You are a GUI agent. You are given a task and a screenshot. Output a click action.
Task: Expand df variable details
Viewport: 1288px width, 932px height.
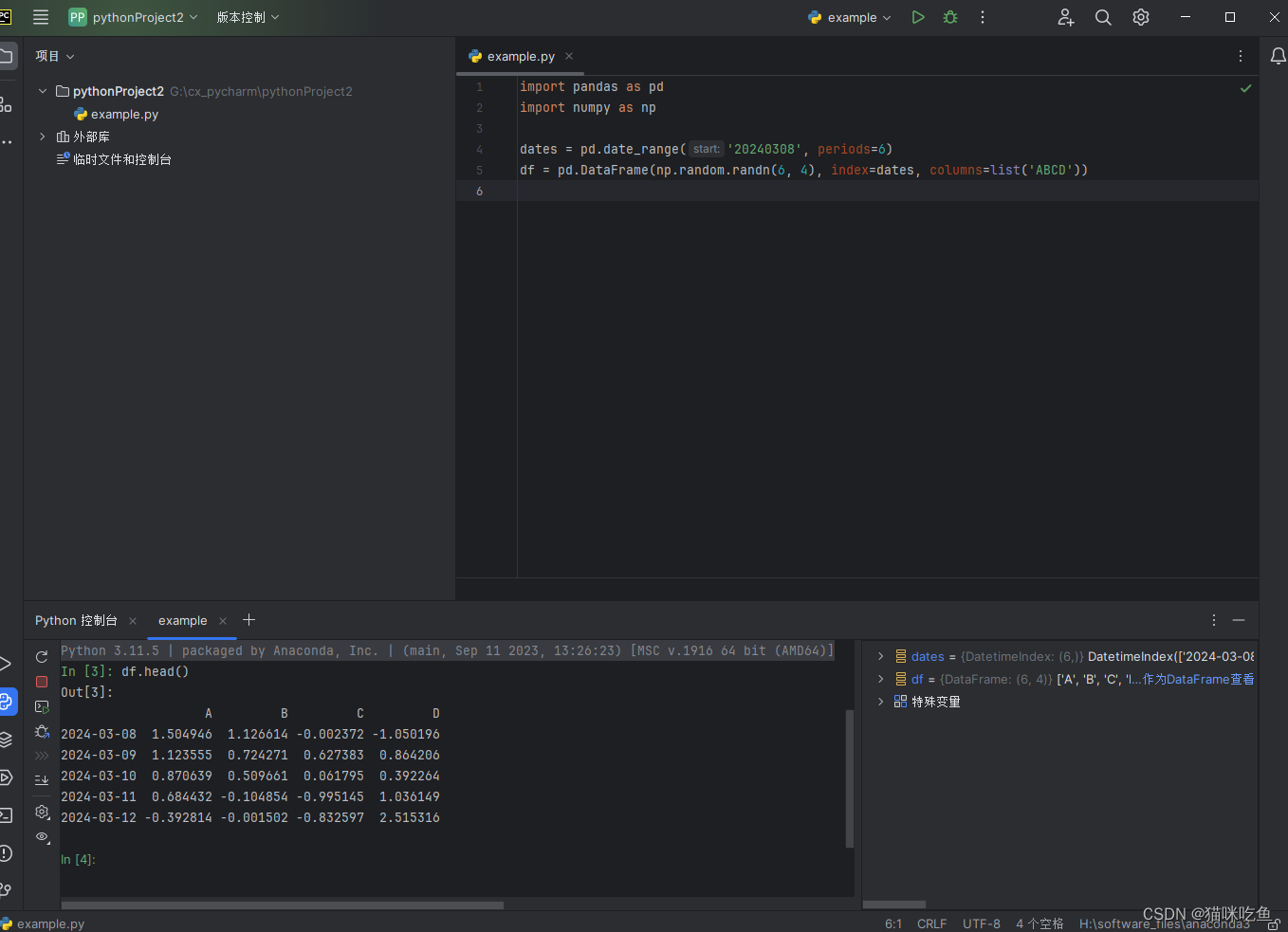click(x=880, y=679)
